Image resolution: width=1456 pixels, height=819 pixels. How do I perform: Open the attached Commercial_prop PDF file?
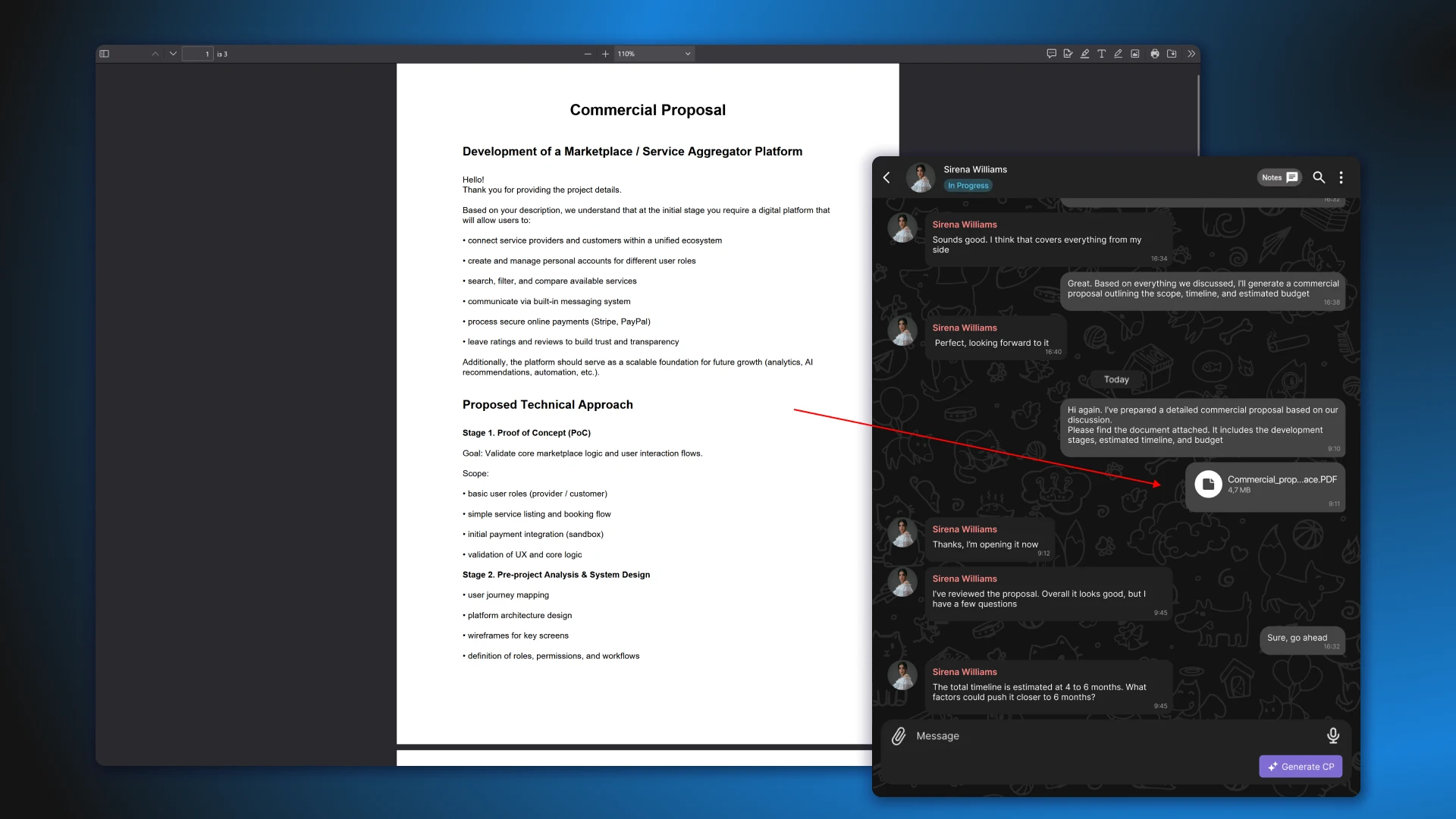pos(1263,485)
